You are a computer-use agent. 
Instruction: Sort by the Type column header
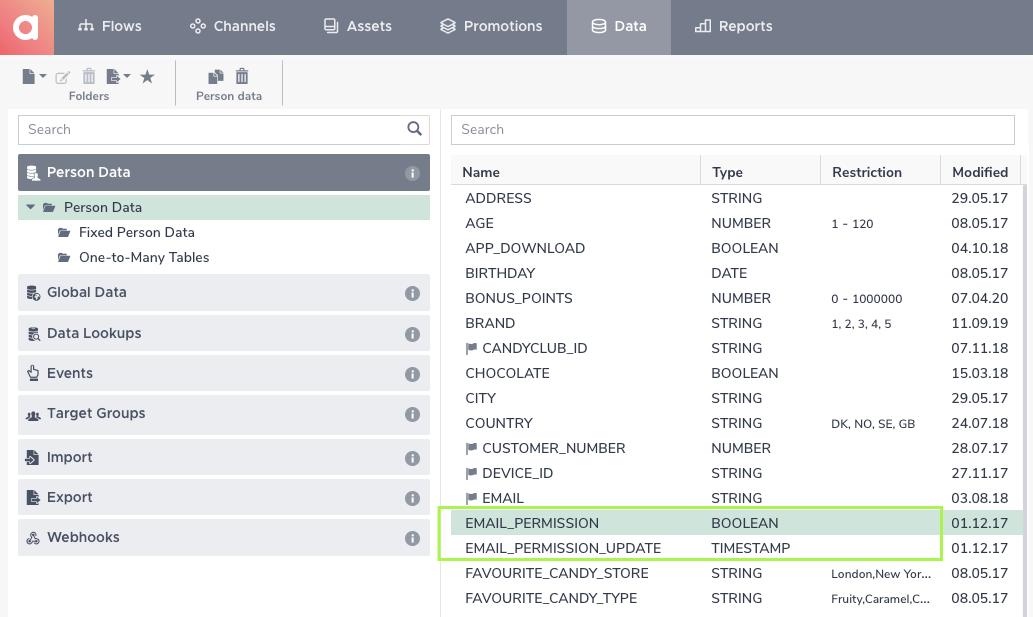click(761, 172)
